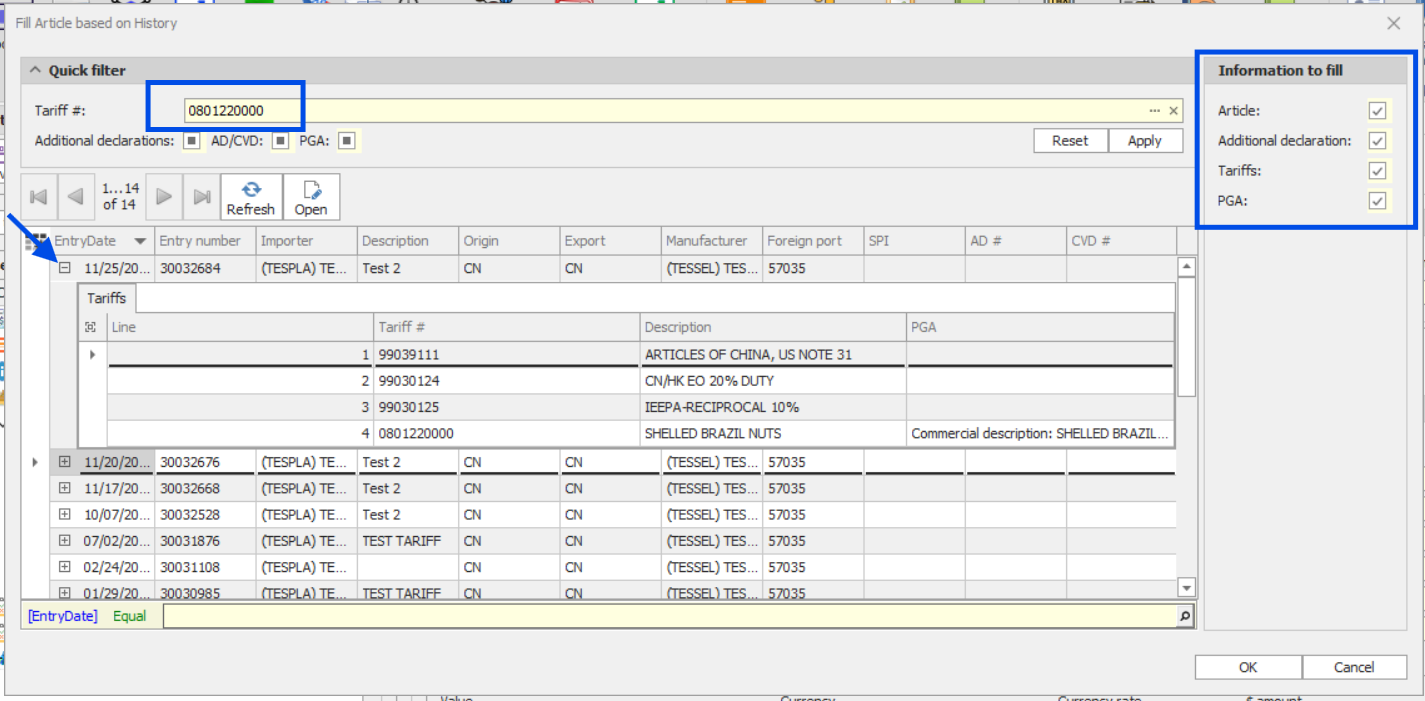
Task: Switch to the Tariffs tab
Action: point(106,298)
